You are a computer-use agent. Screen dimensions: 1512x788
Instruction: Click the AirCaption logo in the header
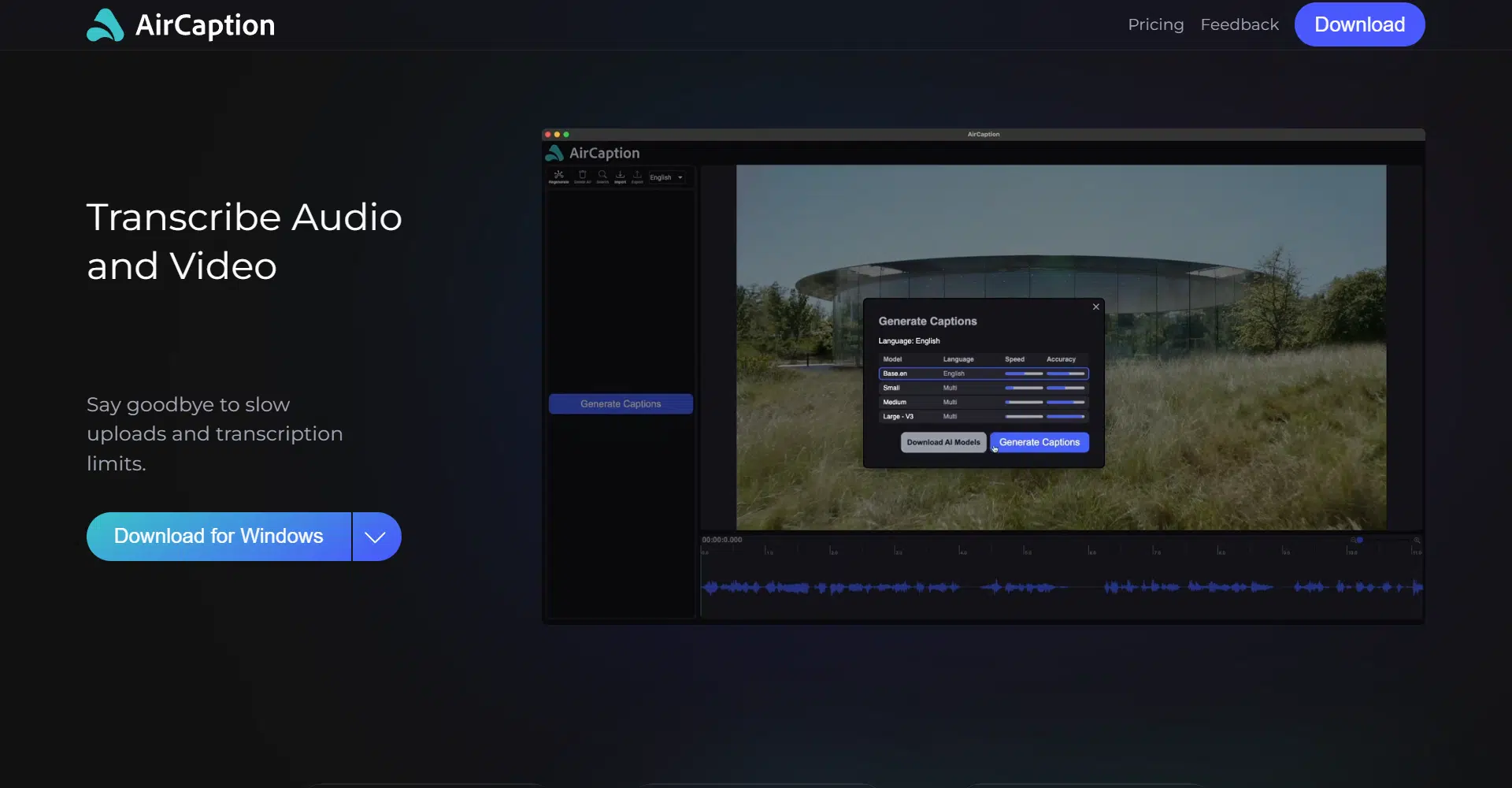pyautogui.click(x=180, y=25)
